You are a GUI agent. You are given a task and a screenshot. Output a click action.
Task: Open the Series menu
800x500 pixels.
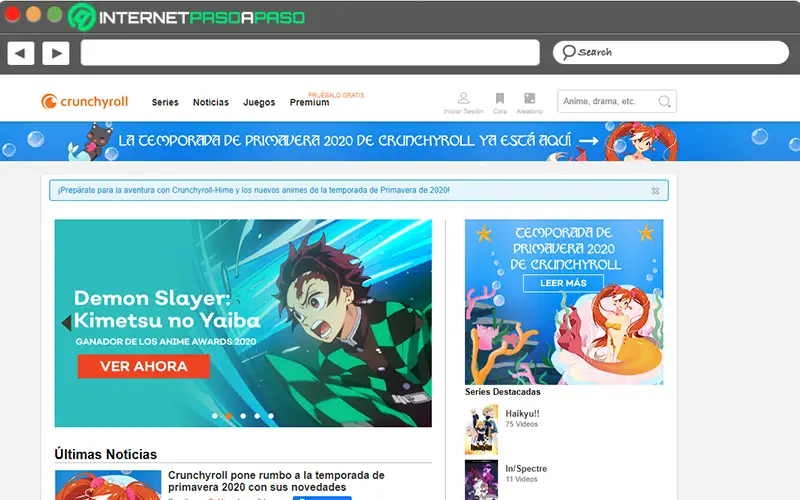coord(165,102)
